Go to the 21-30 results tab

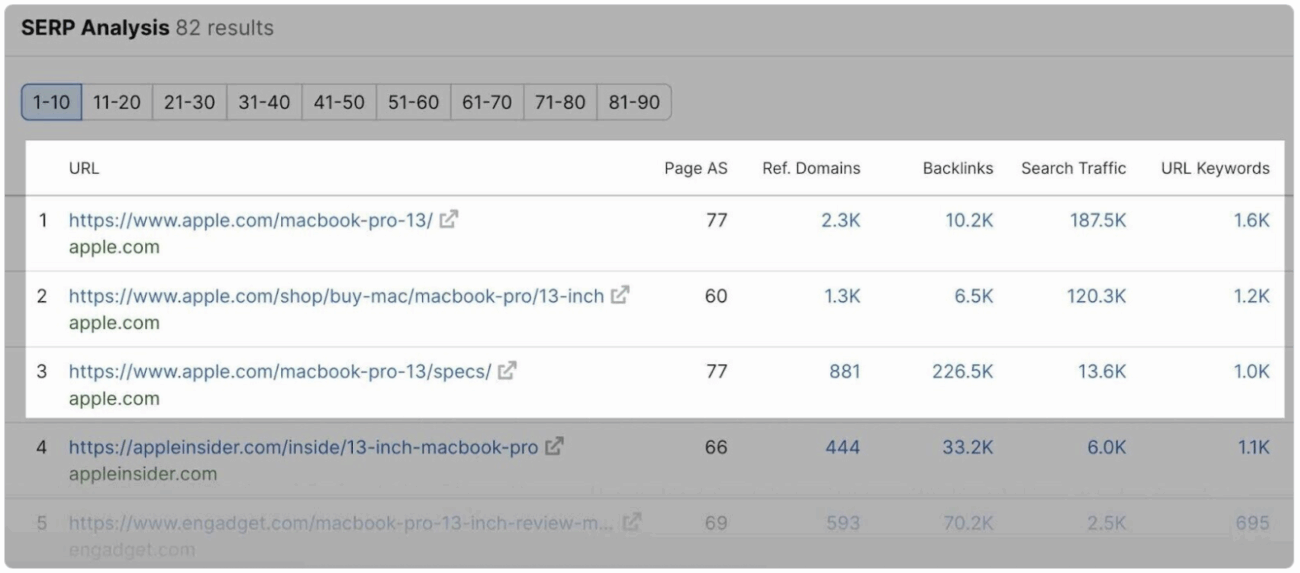pos(190,103)
